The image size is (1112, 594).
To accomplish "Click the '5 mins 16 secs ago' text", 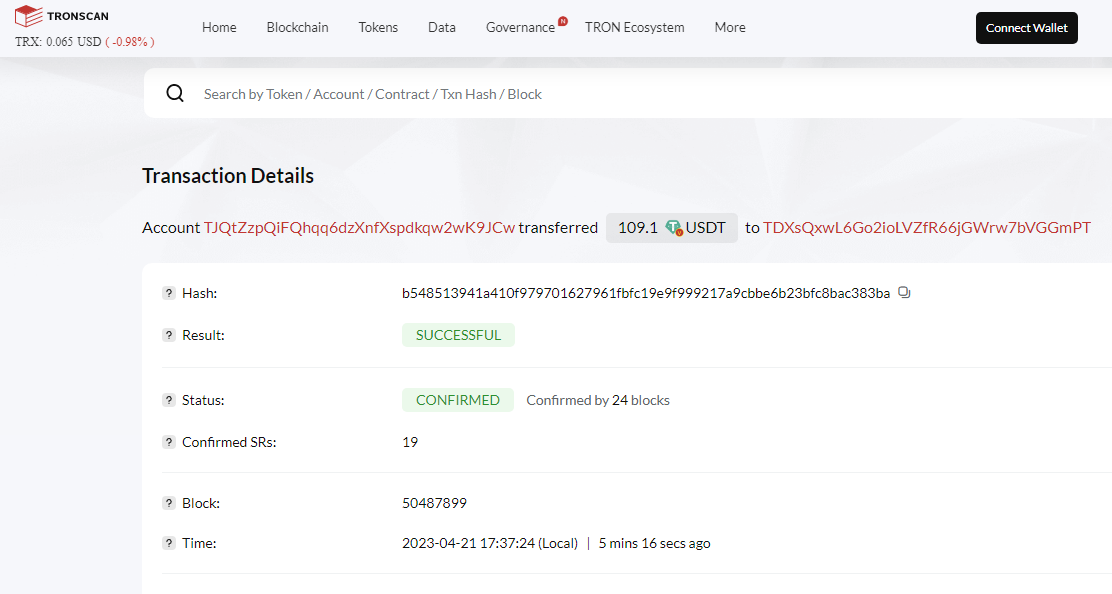I will click(x=655, y=543).
